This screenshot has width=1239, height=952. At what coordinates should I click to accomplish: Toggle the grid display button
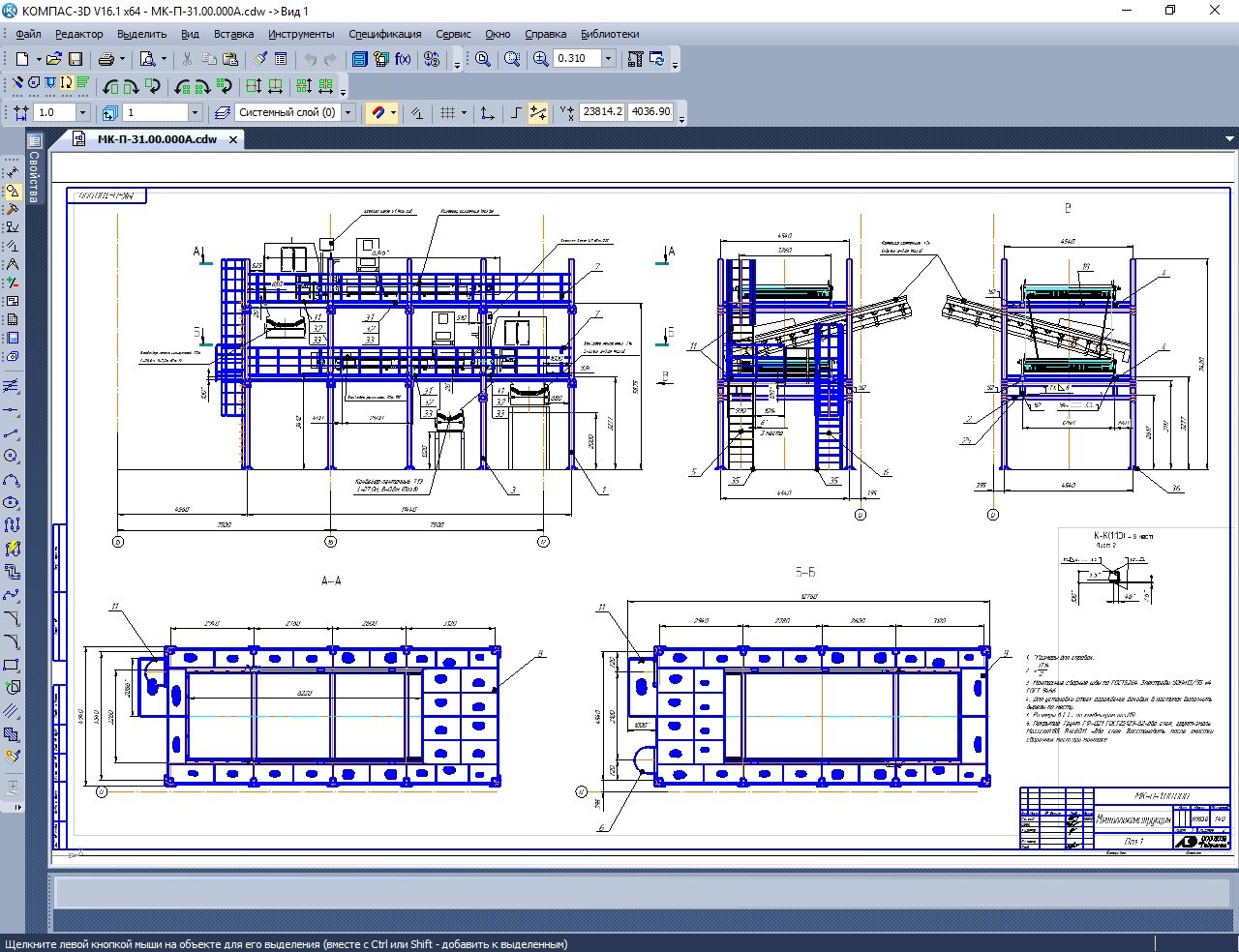click(447, 113)
